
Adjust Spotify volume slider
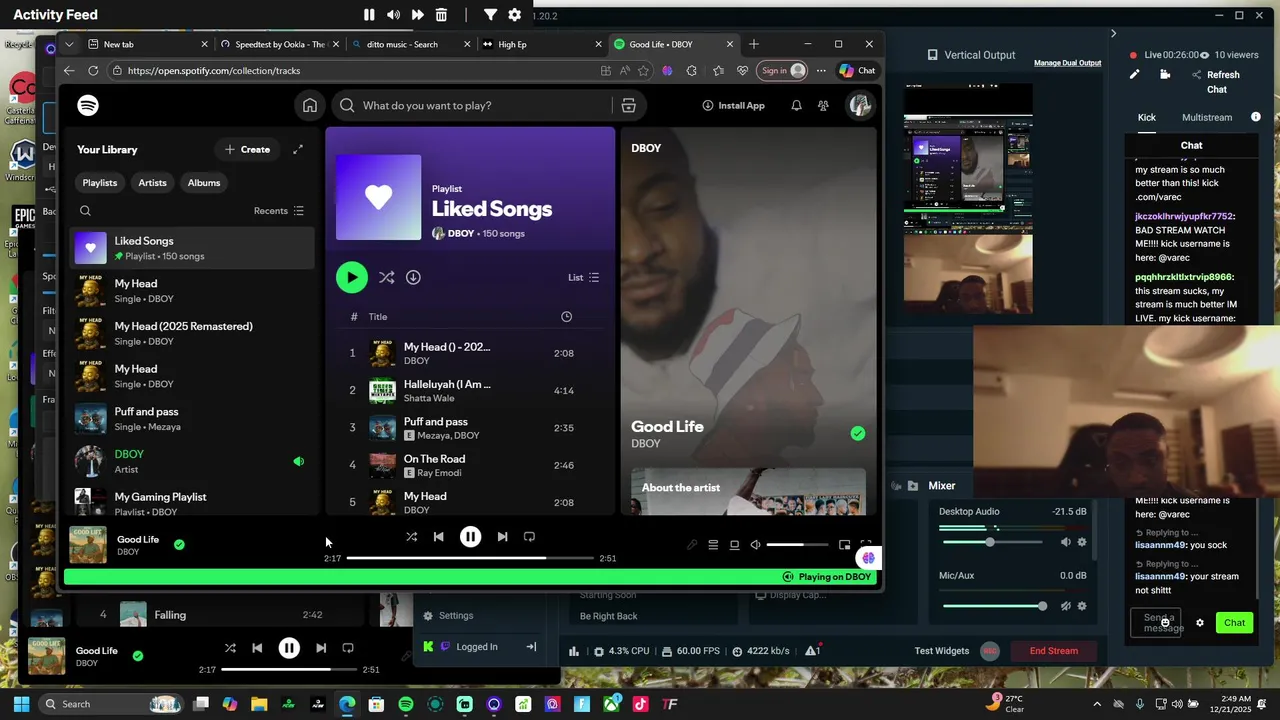[x=798, y=545]
